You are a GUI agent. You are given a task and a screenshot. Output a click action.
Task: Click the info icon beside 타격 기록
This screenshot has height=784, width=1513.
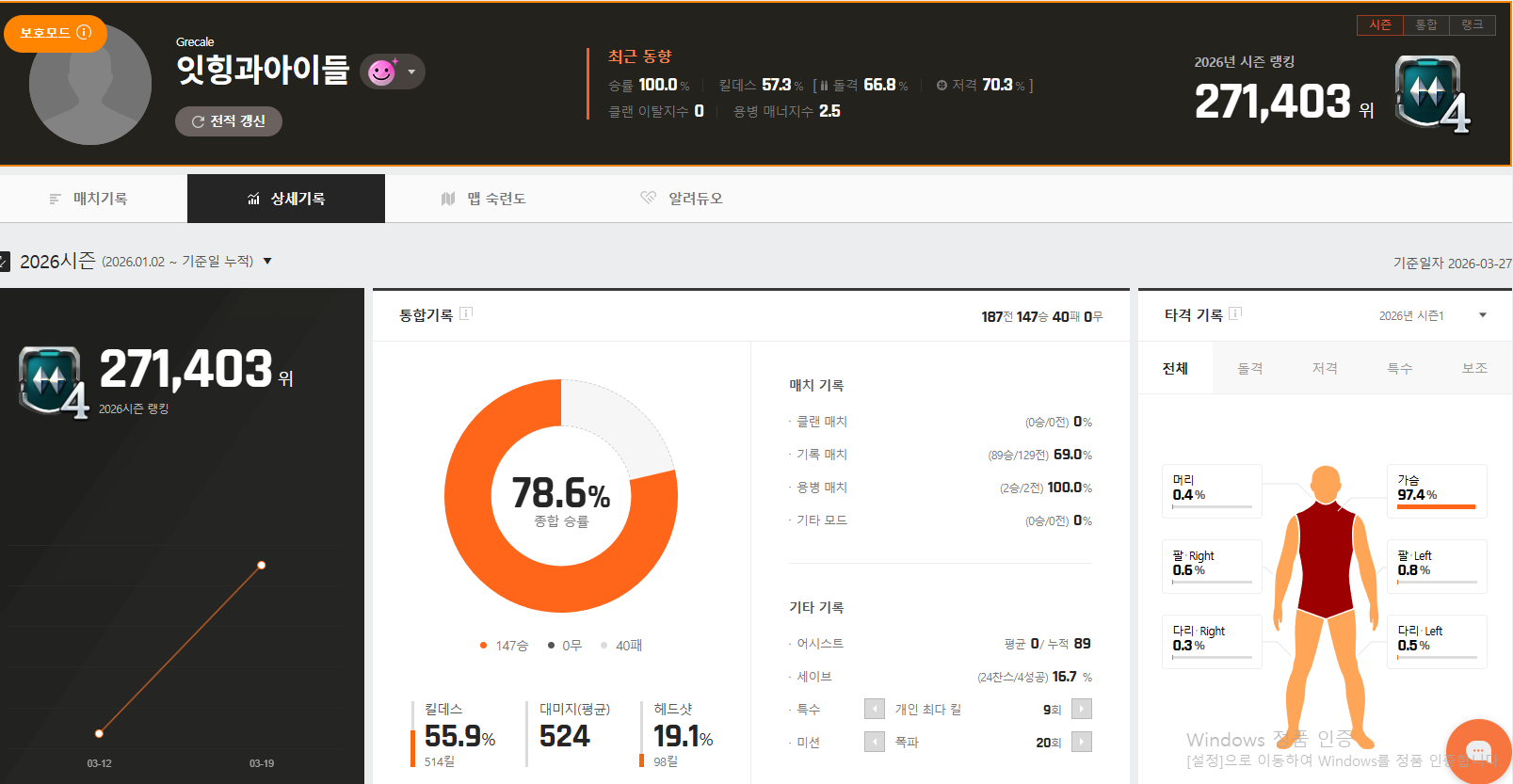(x=1235, y=313)
